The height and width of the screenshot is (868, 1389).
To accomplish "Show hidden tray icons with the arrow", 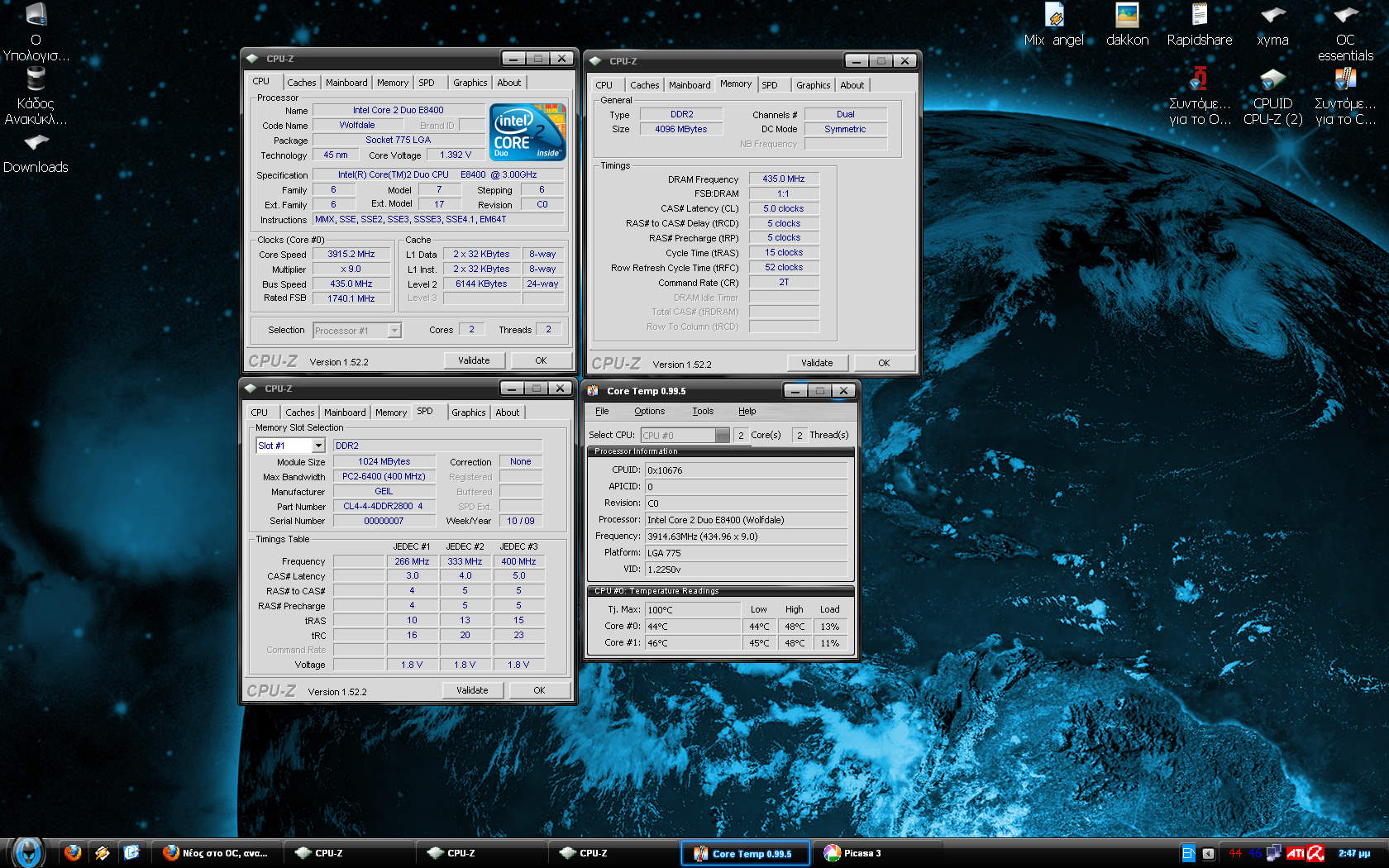I will pos(1209,853).
